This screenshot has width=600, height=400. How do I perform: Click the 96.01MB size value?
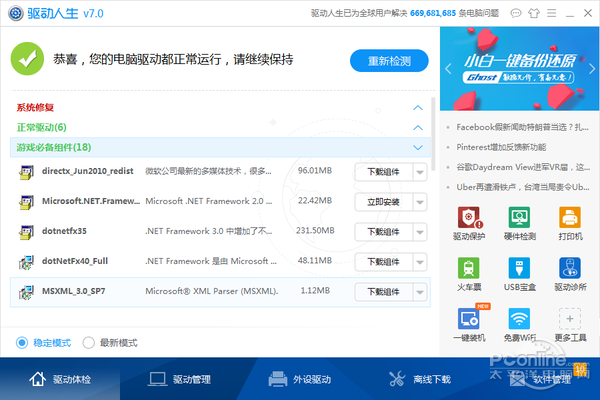pos(315,170)
